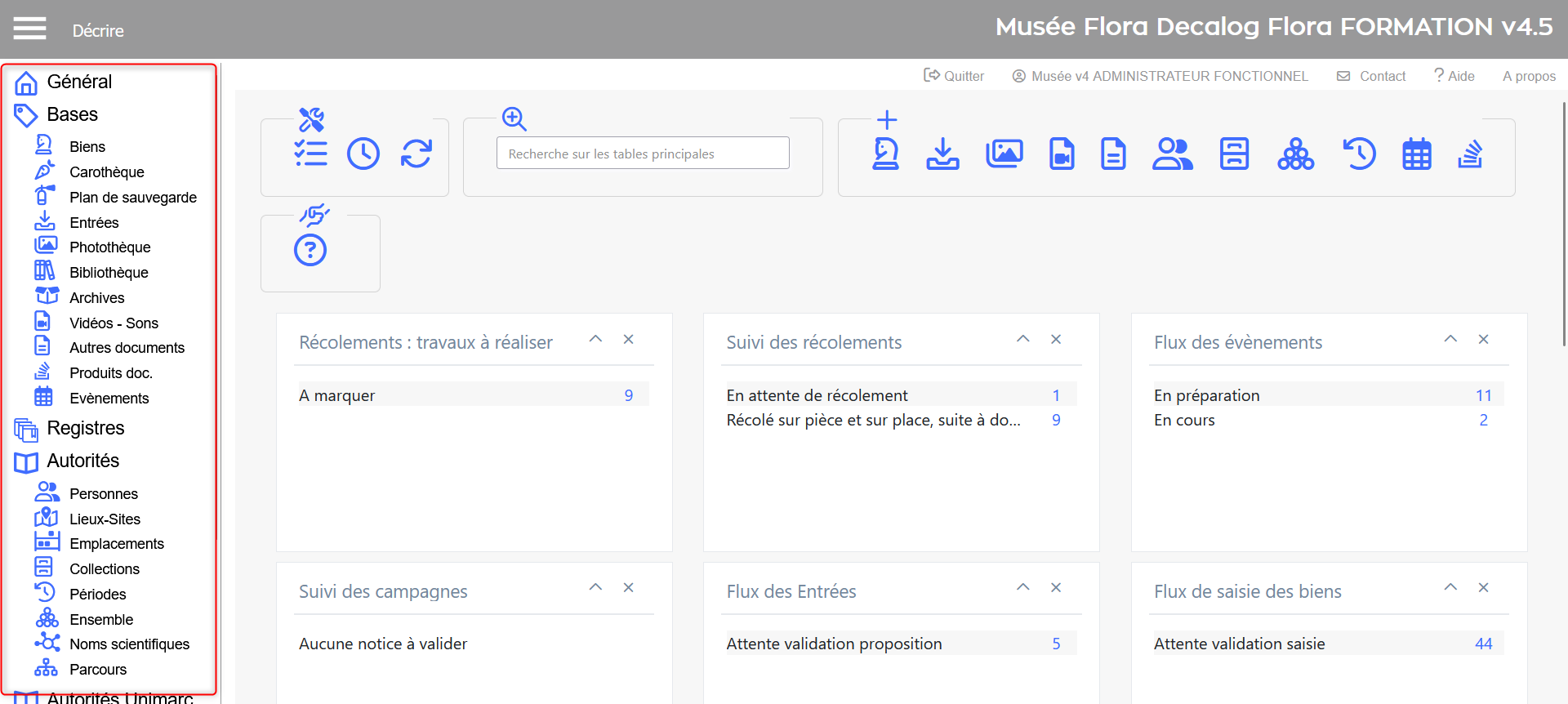Click the refresh arrows icon
Screen dimensions: 1568x704
click(x=416, y=154)
